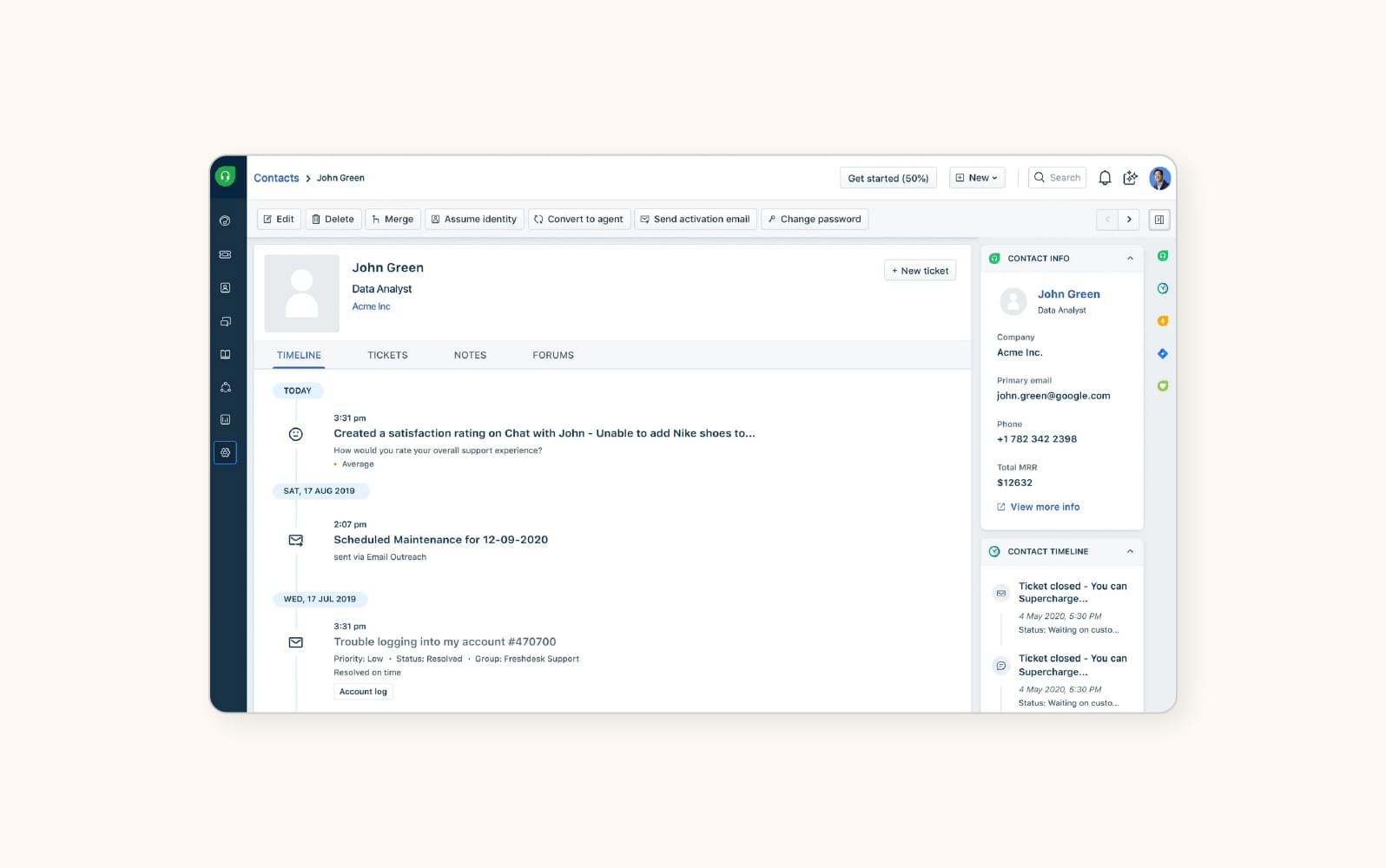1386x868 pixels.
Task: Open the Reports chart sidebar icon
Action: pos(225,419)
